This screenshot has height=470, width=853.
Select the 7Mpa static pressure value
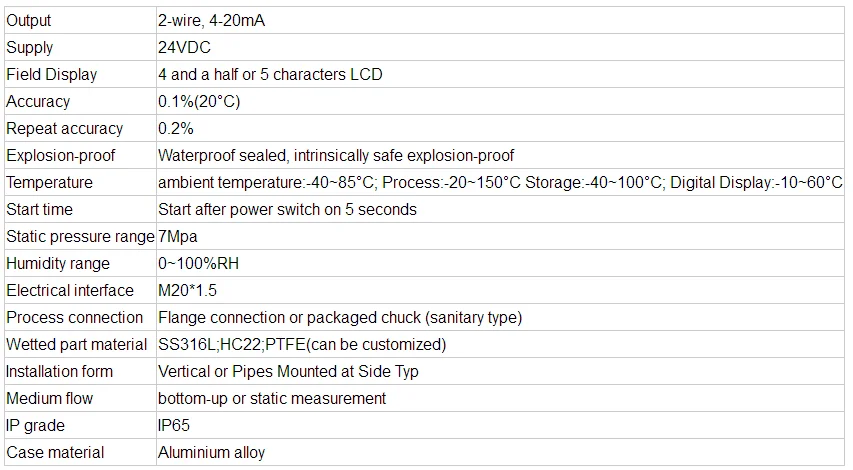(177, 236)
